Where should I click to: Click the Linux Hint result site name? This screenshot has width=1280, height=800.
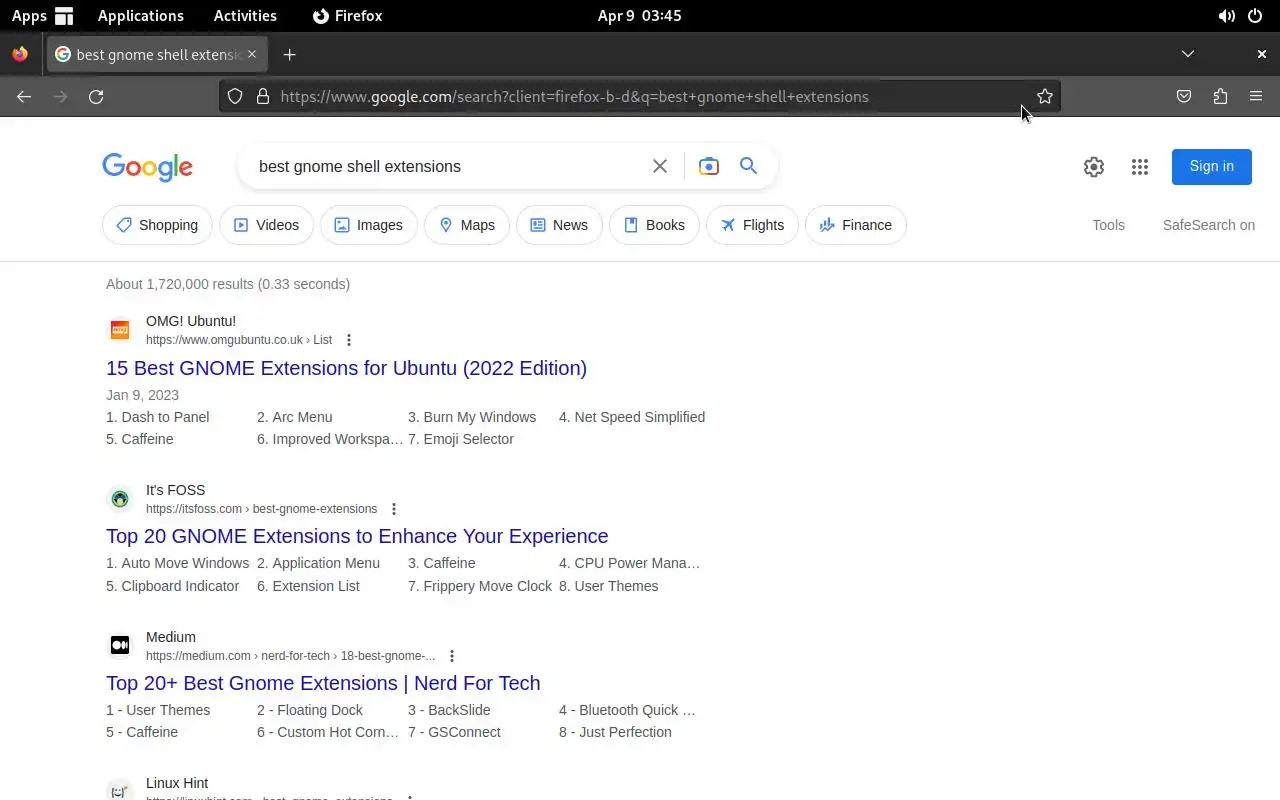(177, 783)
